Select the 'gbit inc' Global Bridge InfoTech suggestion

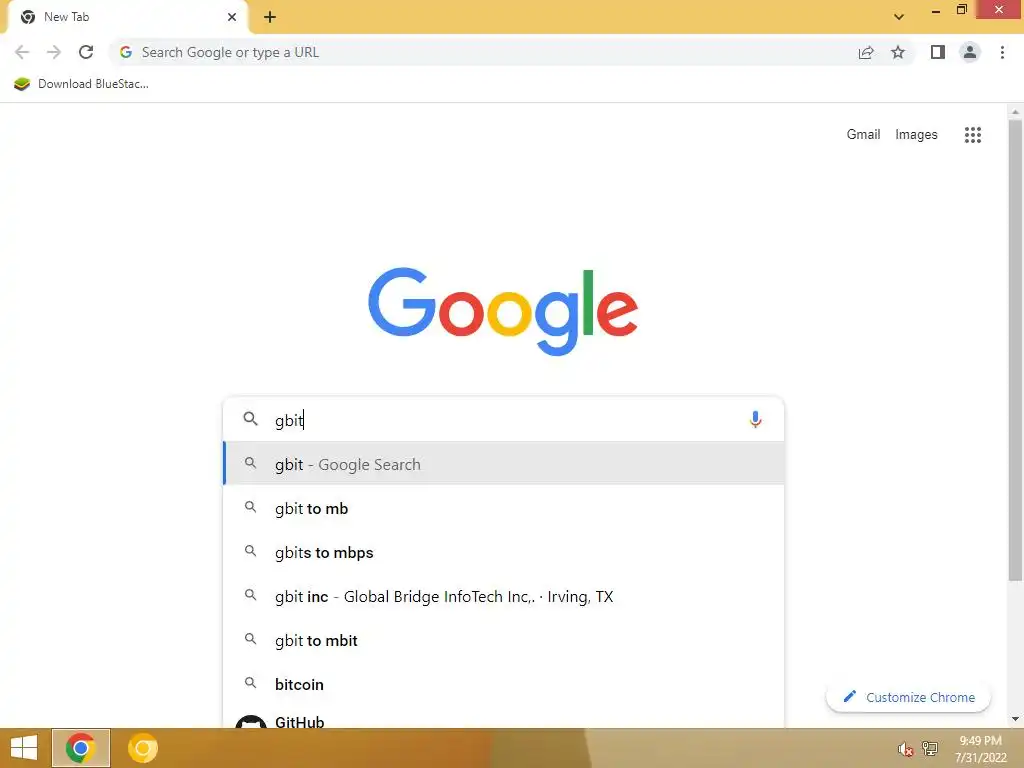[x=504, y=596]
